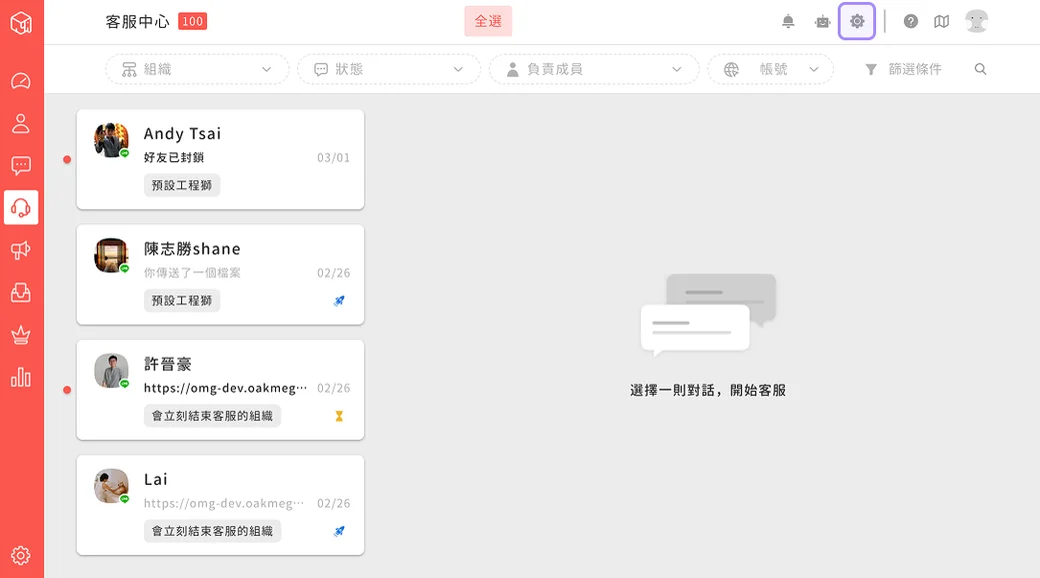Viewport: 1040px width, 578px height.
Task: Click the highlighted gear settings icon in header
Action: click(x=857, y=21)
